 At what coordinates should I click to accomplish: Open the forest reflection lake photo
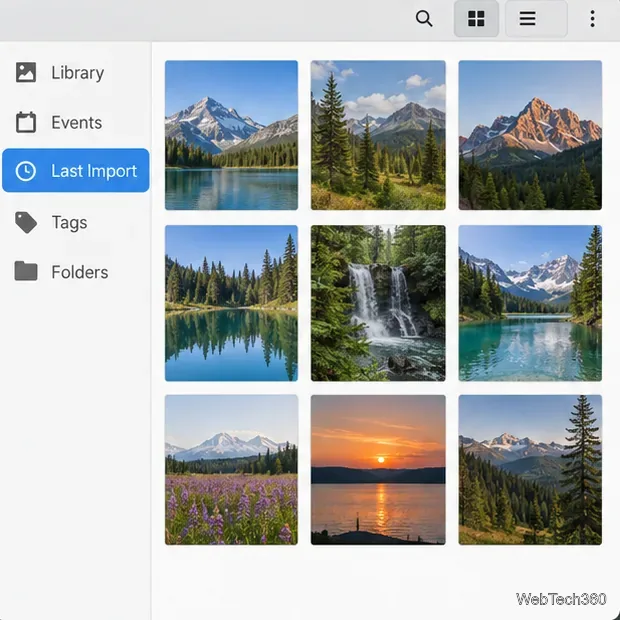point(231,303)
